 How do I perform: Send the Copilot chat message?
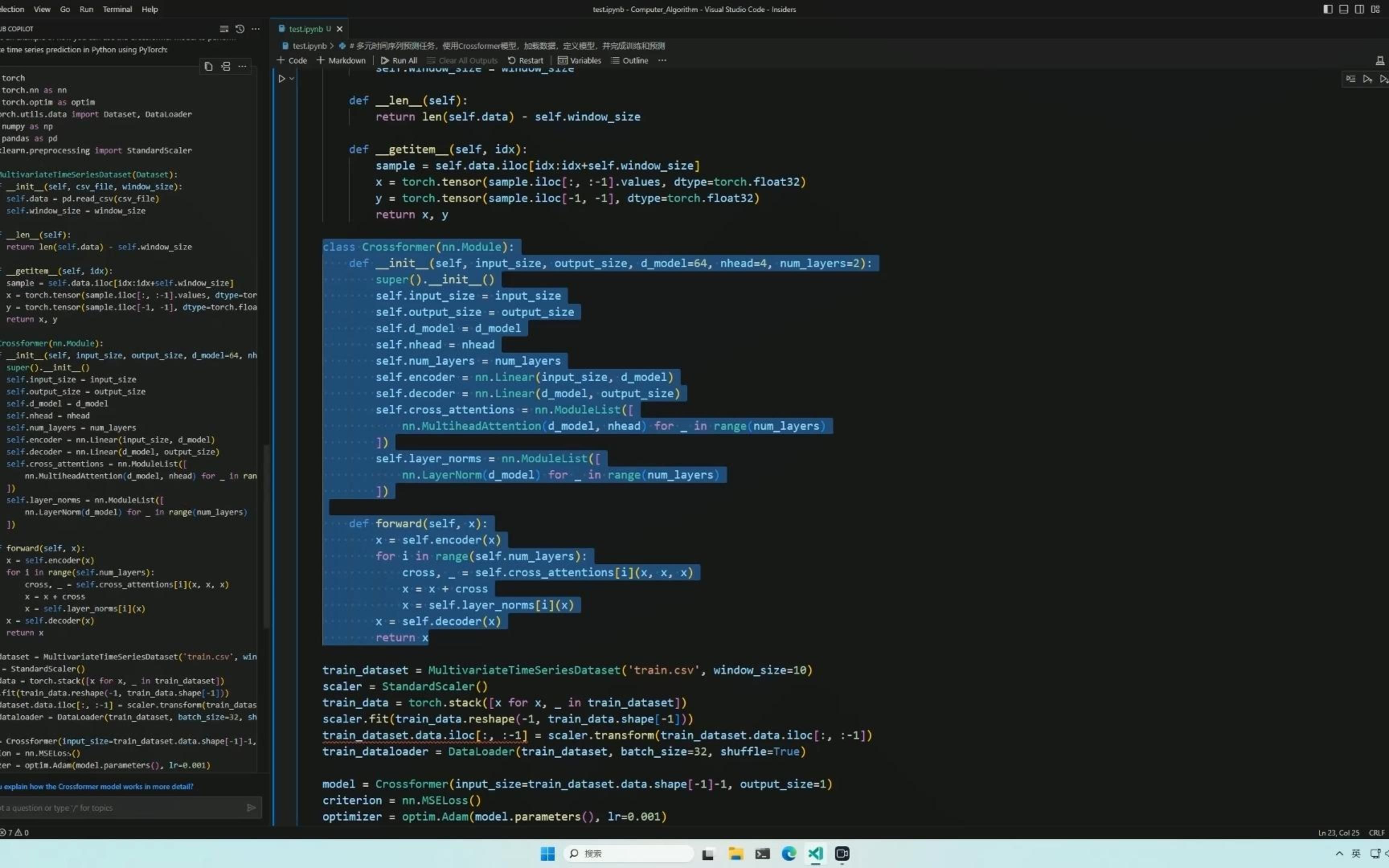tap(251, 808)
